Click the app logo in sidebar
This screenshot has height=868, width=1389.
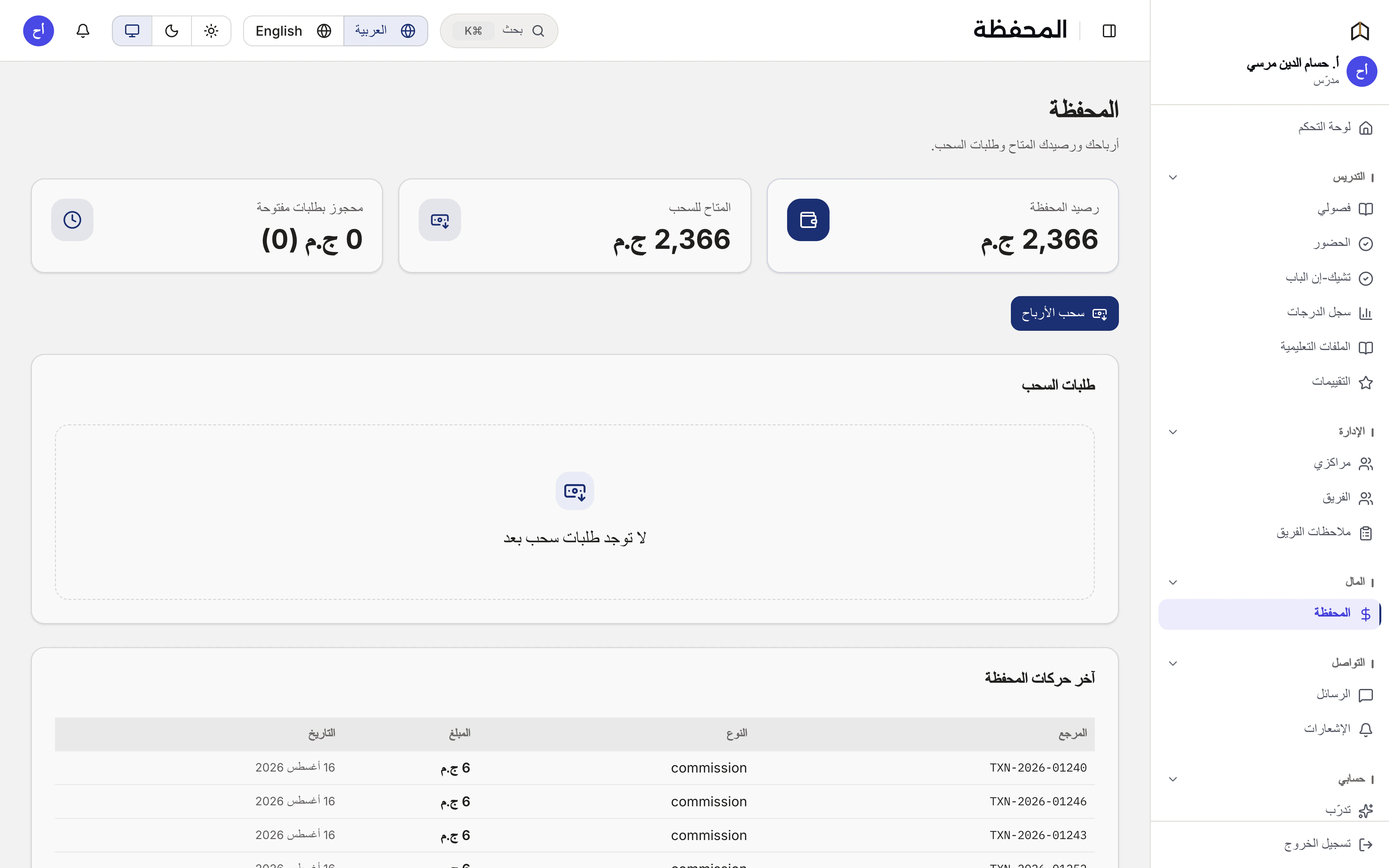1360,31
